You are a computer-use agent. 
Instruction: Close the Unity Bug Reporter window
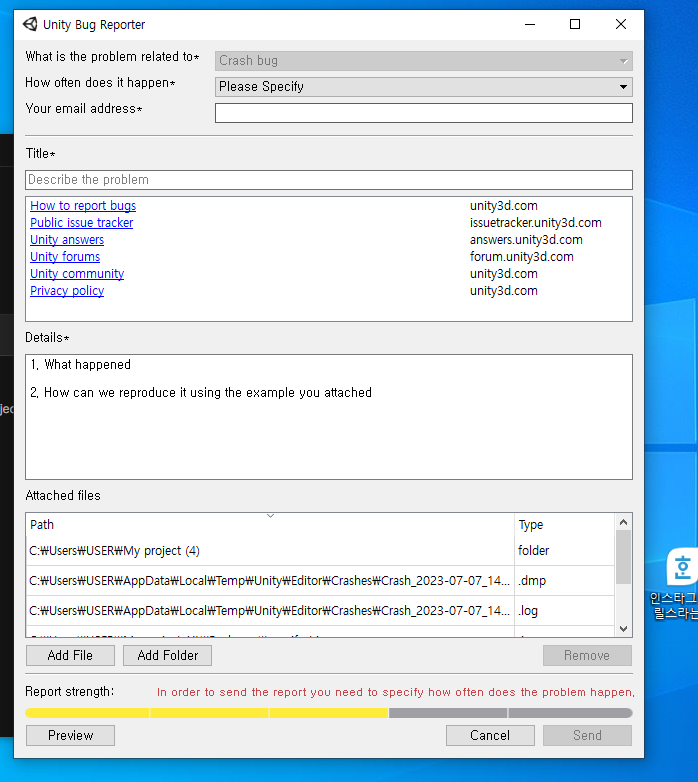(x=621, y=24)
